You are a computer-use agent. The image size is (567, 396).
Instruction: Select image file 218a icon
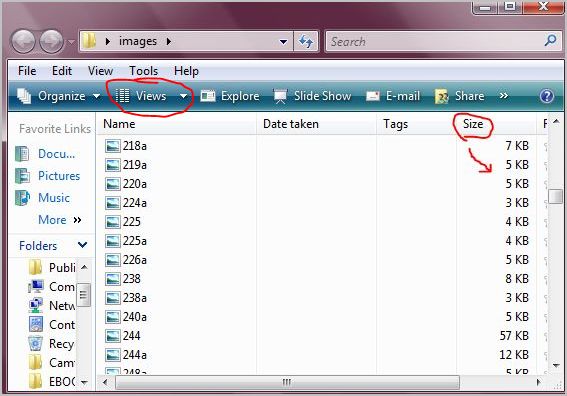point(113,146)
